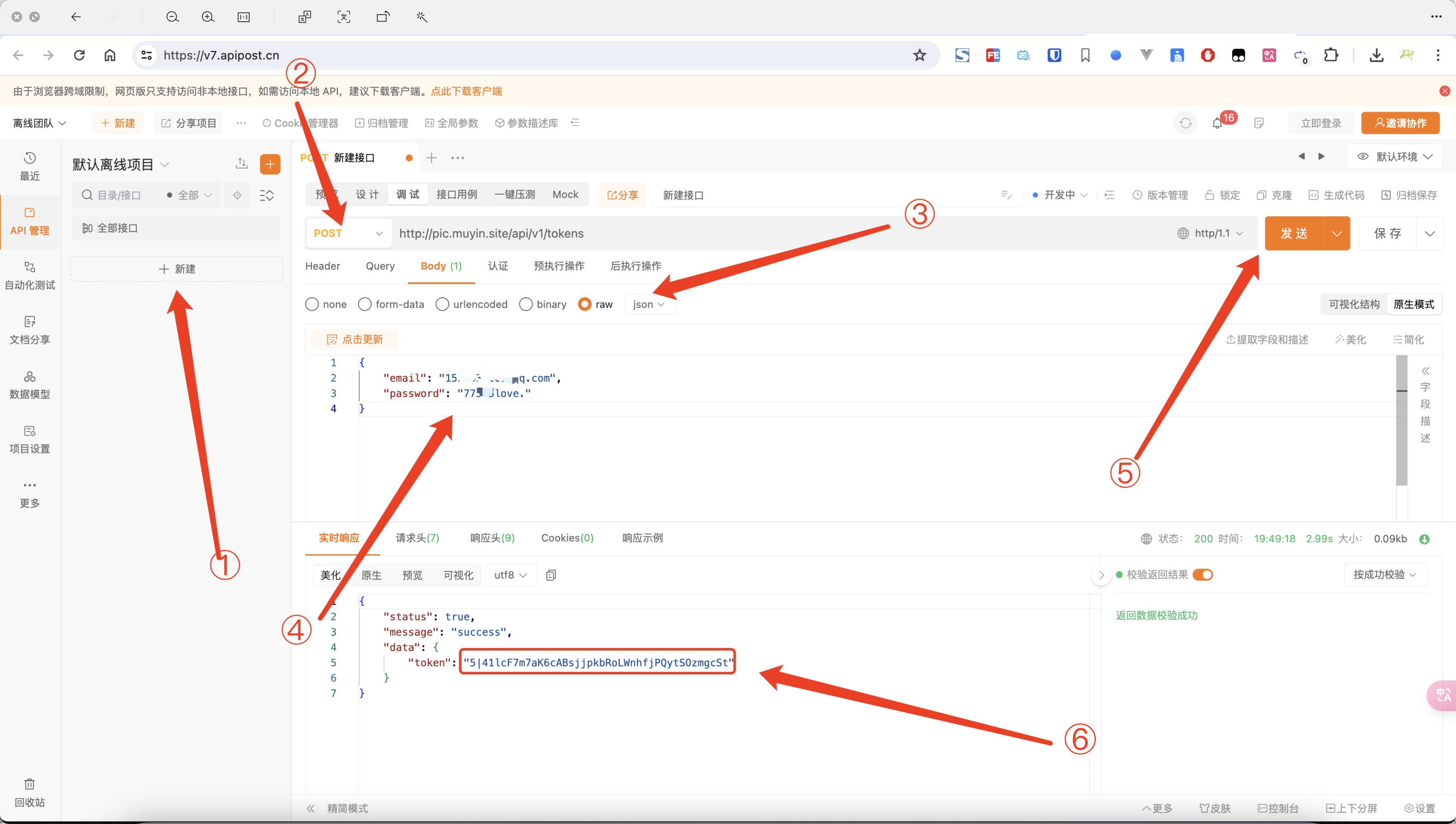Click the body editor vertical scrollbar
1456x824 pixels.
pyautogui.click(x=1401, y=420)
